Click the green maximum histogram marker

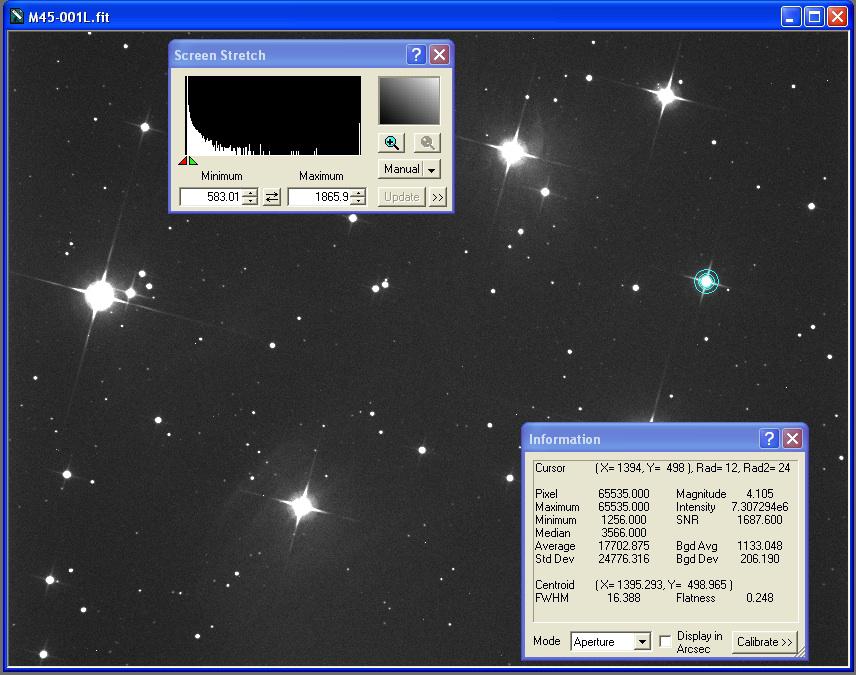tap(192, 160)
